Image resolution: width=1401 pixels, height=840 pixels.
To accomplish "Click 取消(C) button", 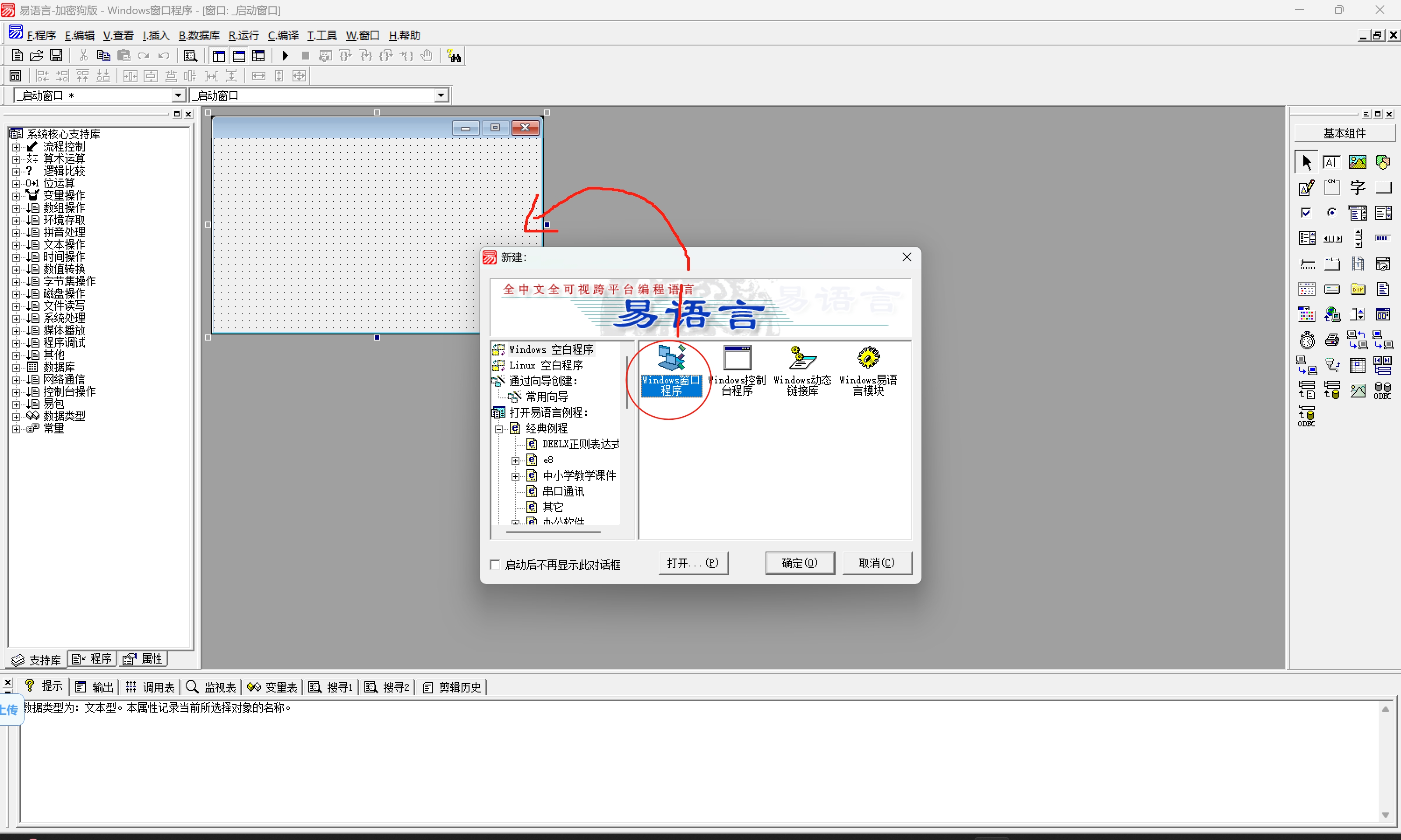I will 877,563.
